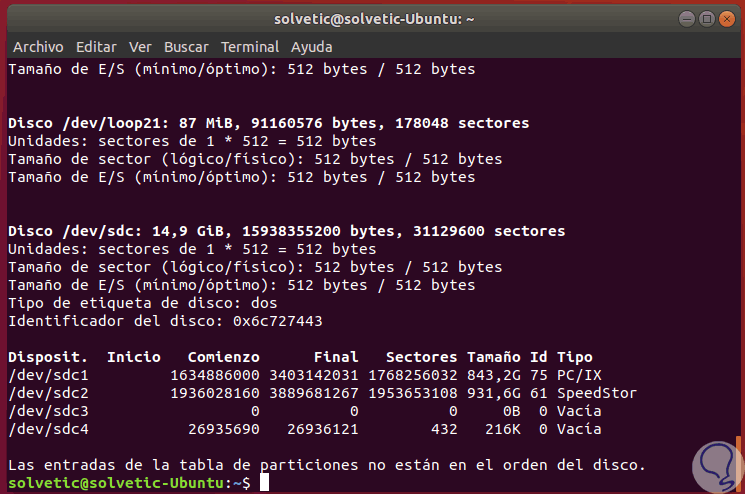Click the Tipo de etiqueta de disco line
Image resolution: width=745 pixels, height=494 pixels.
(x=143, y=303)
